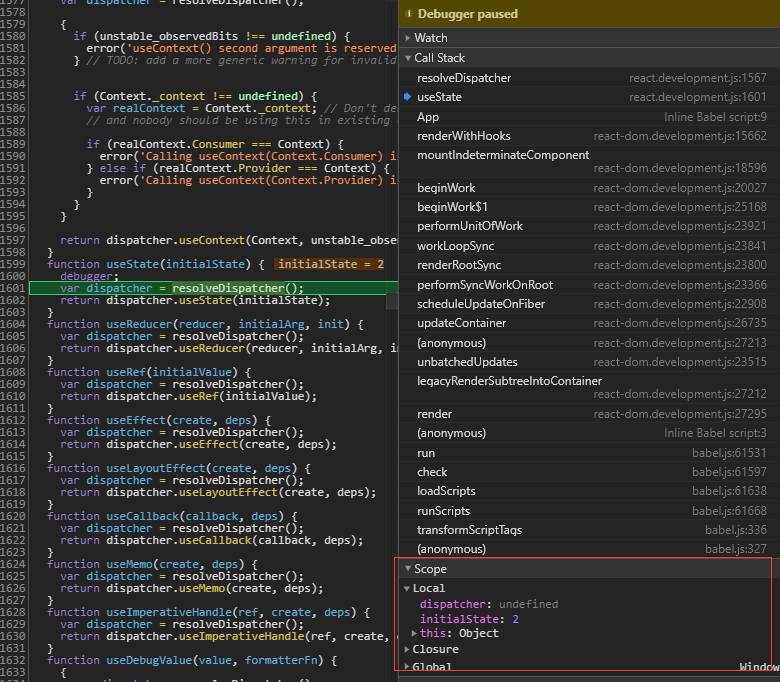
Task: Click the debugger statement on line 1600
Action: pos(90,276)
